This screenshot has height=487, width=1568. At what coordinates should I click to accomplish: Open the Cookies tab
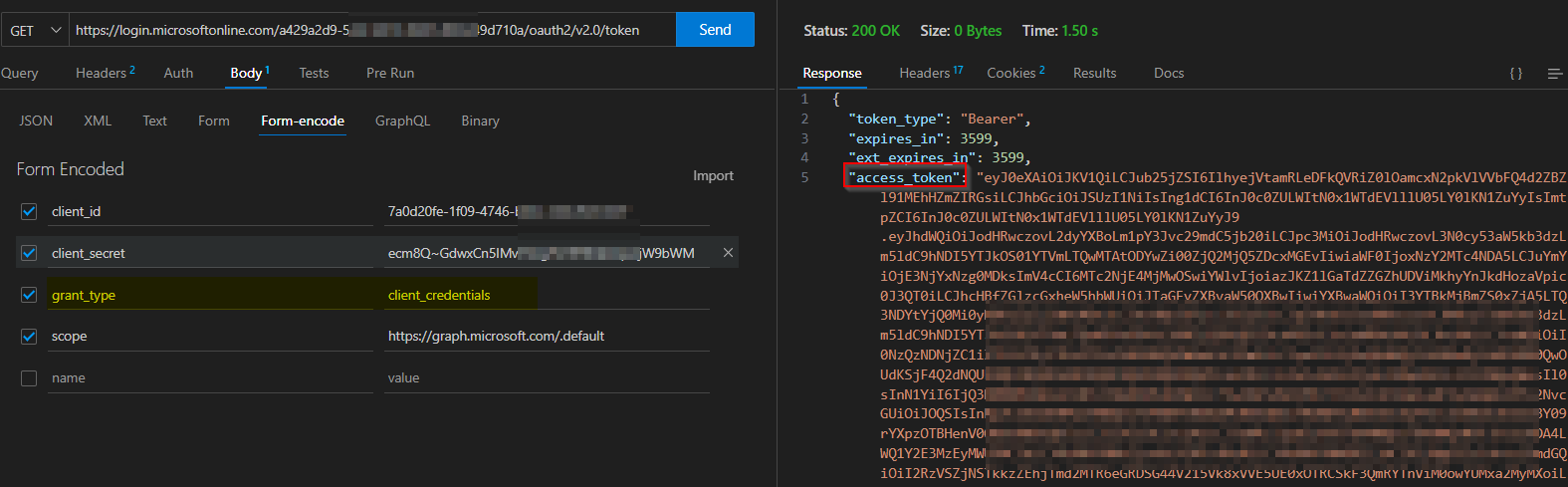click(x=1015, y=73)
